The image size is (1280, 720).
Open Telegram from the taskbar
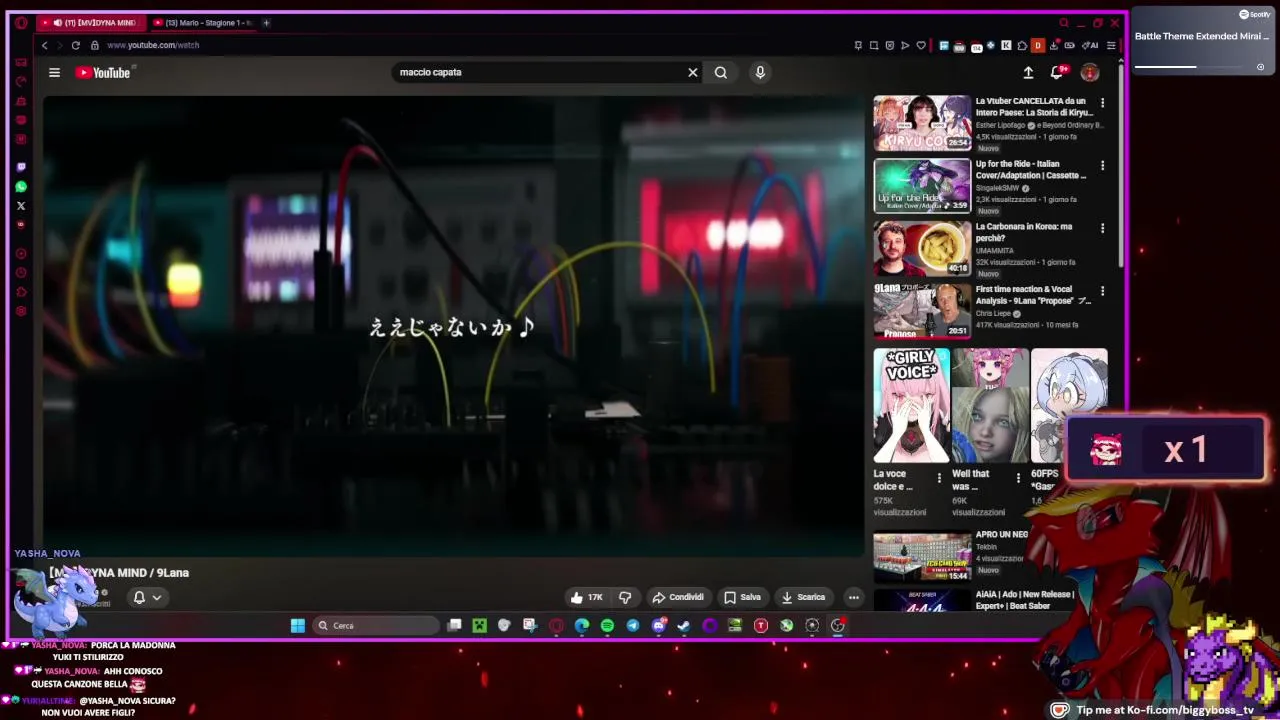coord(633,625)
